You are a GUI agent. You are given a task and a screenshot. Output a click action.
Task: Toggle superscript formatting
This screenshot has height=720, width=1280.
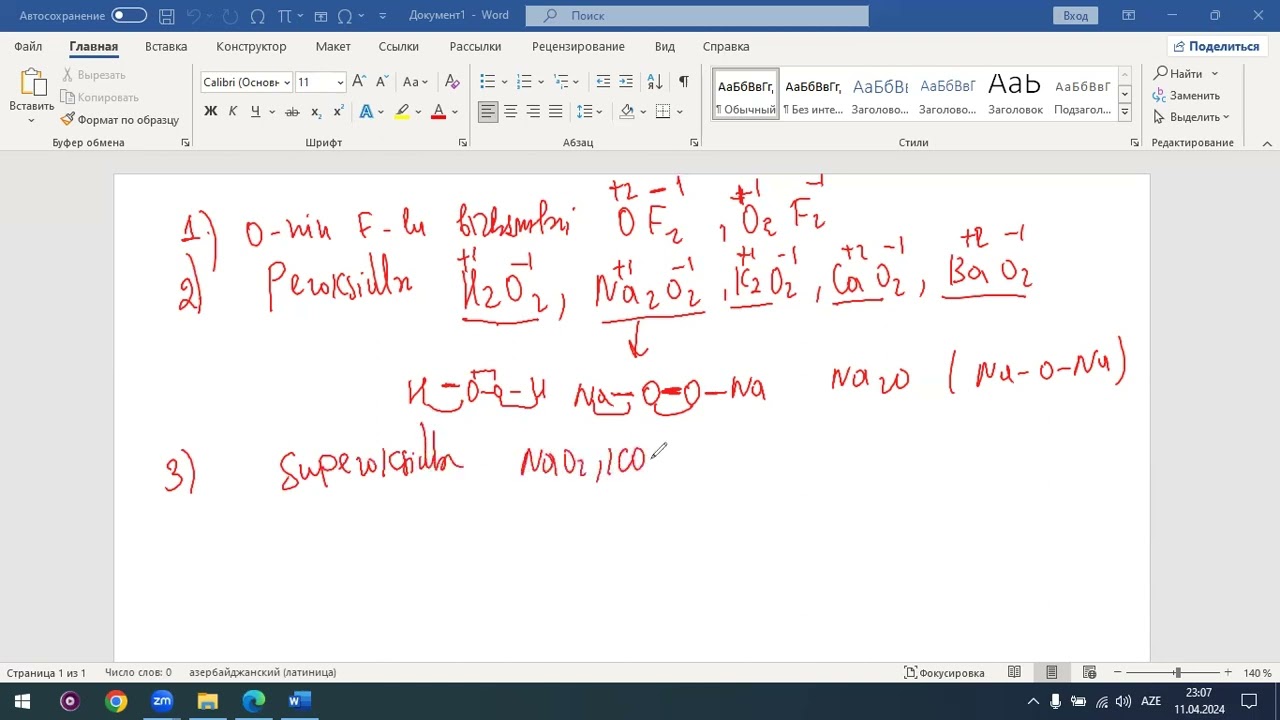click(338, 111)
